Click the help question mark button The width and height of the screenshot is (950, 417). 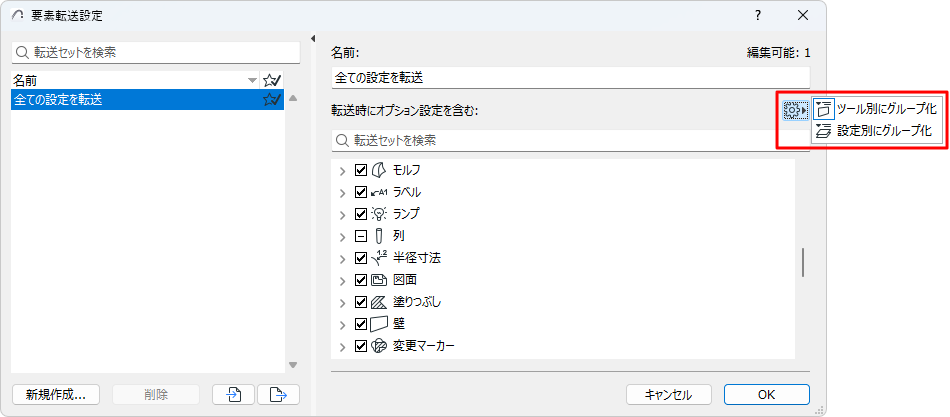pyautogui.click(x=757, y=16)
